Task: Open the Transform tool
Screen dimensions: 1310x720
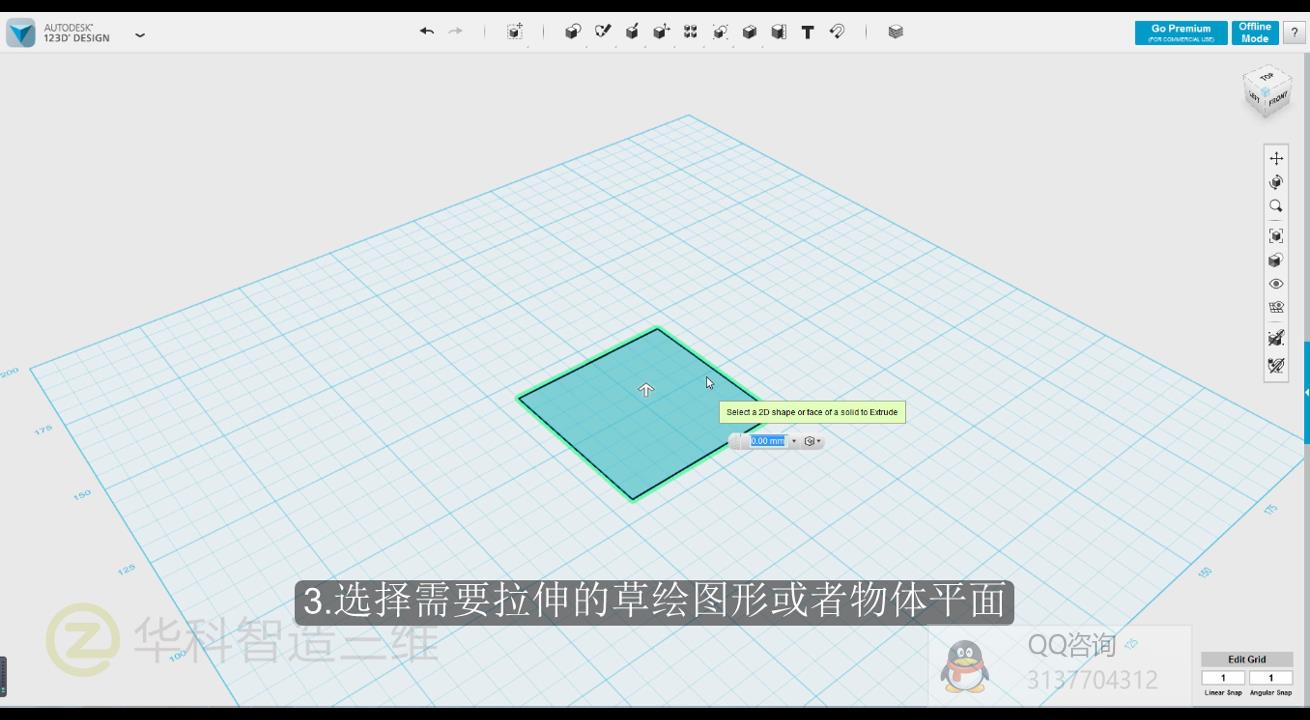Action: click(514, 32)
